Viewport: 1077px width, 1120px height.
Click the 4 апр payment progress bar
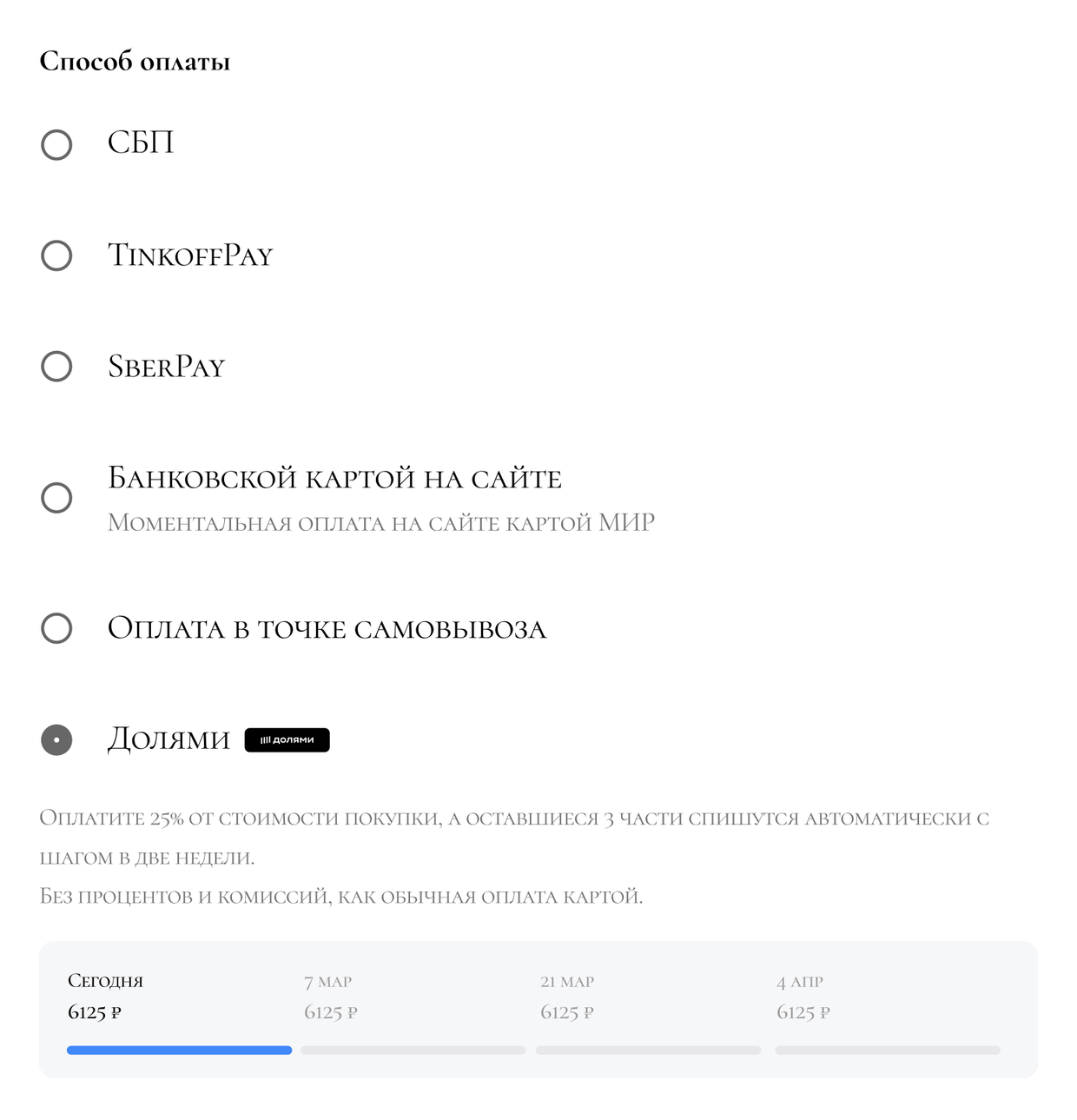pyautogui.click(x=888, y=1050)
